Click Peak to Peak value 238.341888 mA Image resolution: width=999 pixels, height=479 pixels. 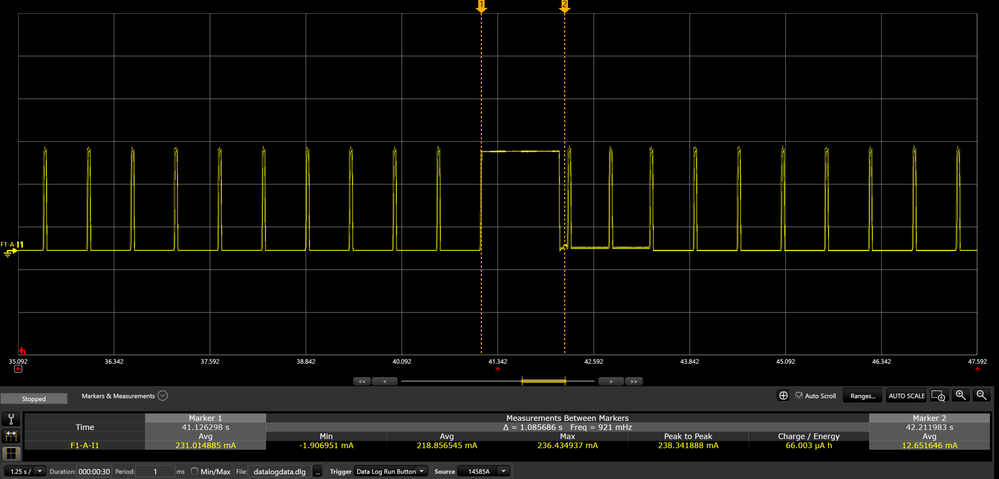click(687, 445)
